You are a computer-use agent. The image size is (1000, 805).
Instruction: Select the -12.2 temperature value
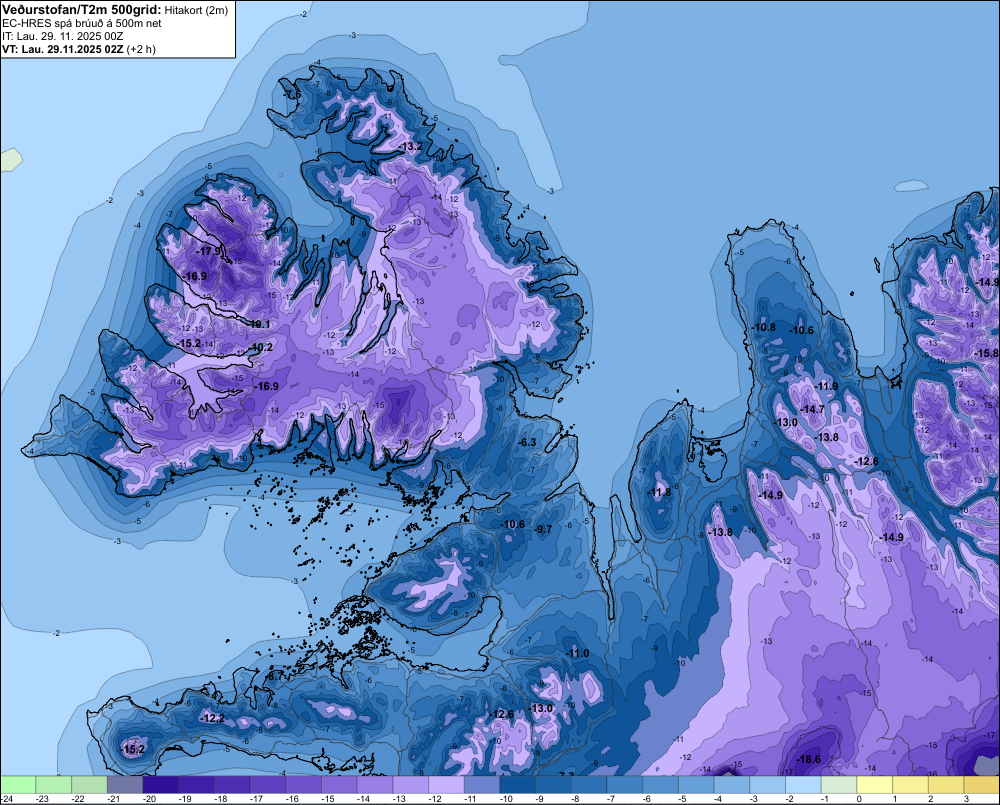[212, 718]
